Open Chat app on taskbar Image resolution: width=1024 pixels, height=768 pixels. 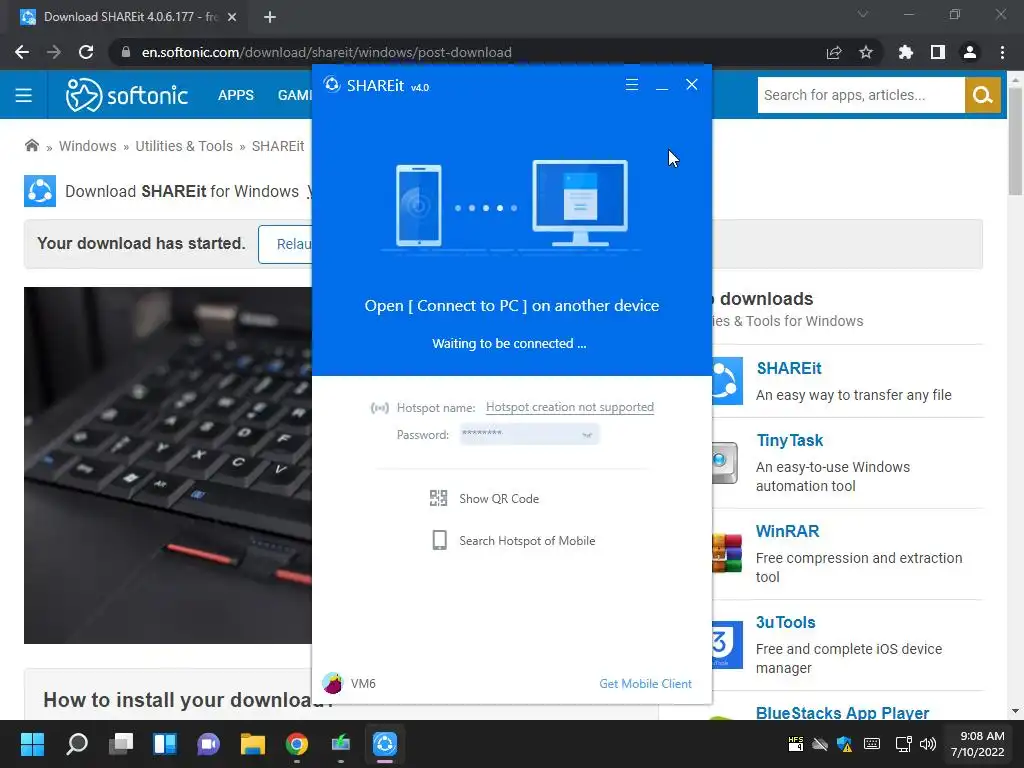(x=209, y=744)
